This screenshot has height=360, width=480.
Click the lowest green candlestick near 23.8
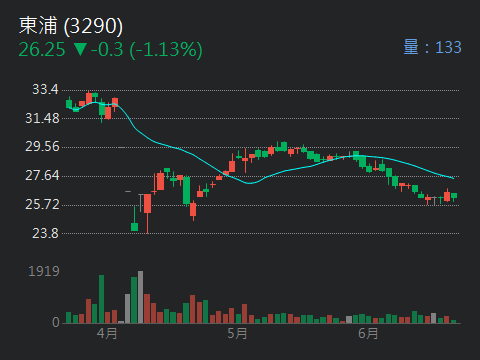(134, 219)
